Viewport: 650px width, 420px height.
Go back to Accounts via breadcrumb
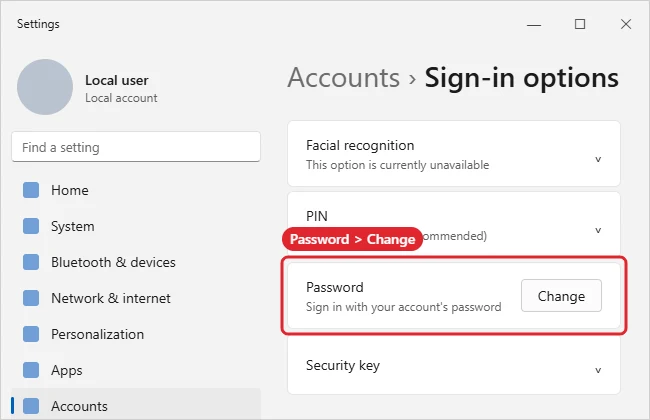point(344,78)
